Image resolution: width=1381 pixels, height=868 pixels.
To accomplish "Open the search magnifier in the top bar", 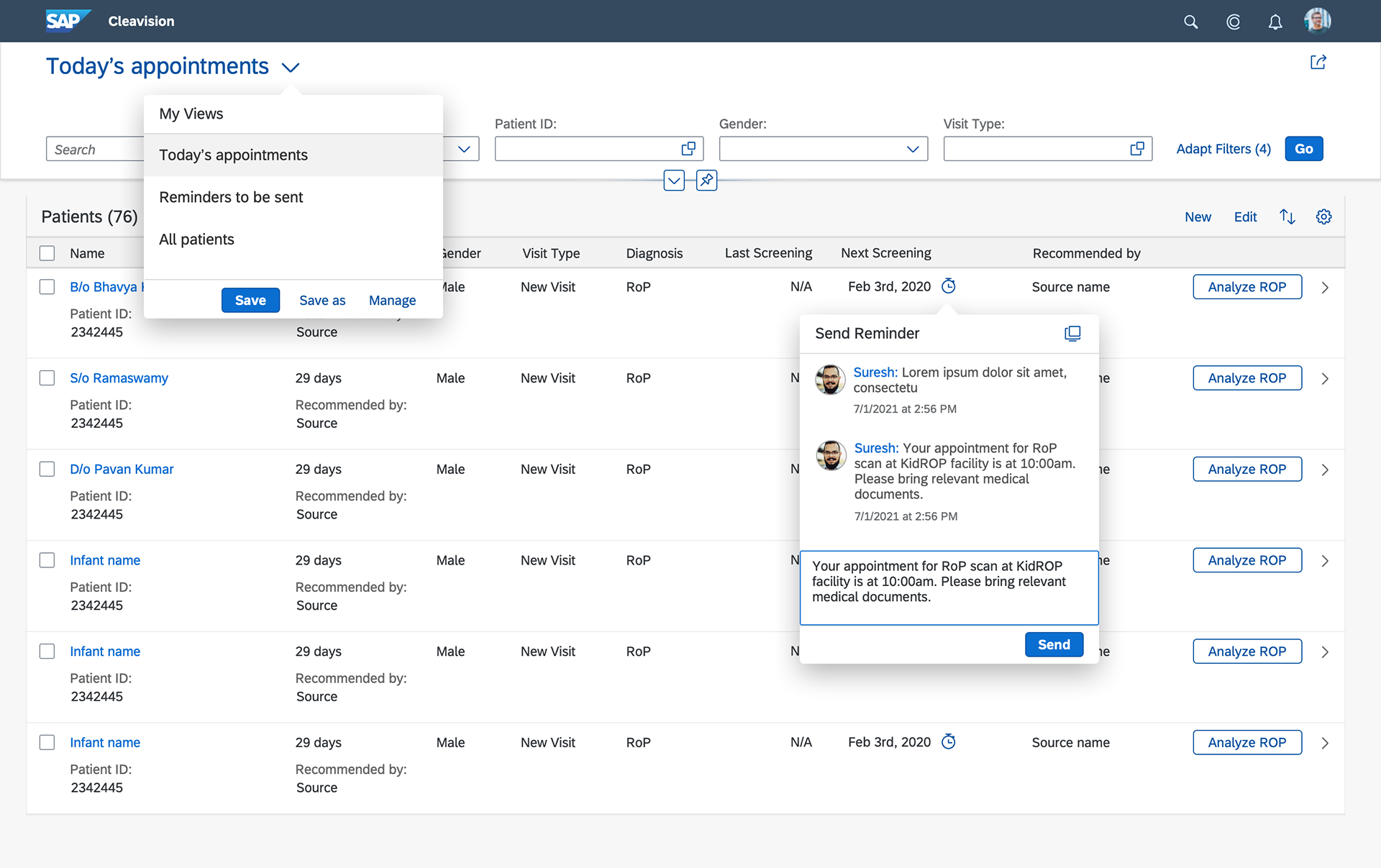I will [1190, 22].
